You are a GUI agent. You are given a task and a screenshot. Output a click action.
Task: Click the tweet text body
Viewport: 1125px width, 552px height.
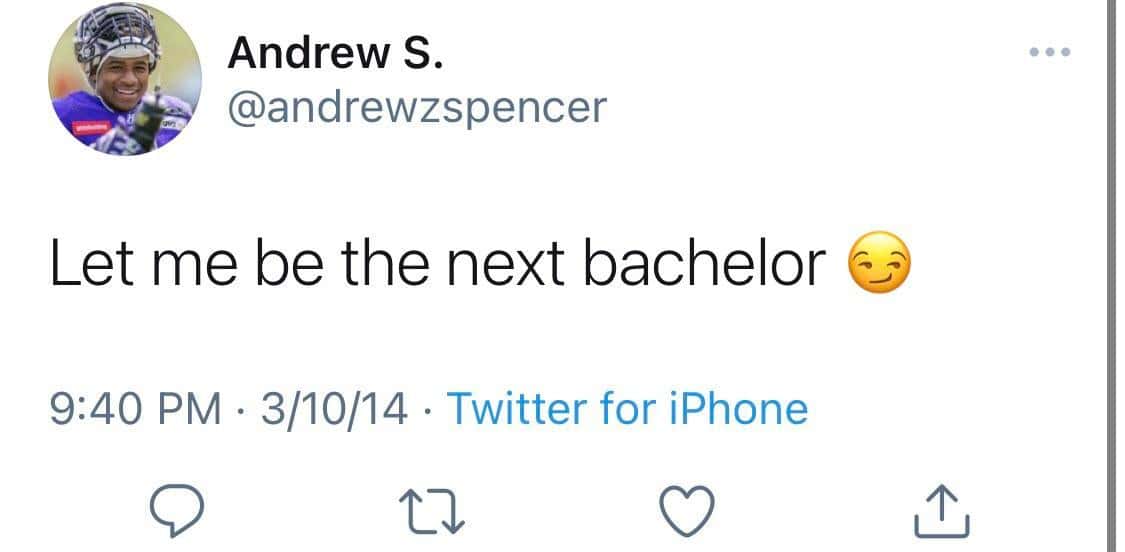click(x=440, y=264)
